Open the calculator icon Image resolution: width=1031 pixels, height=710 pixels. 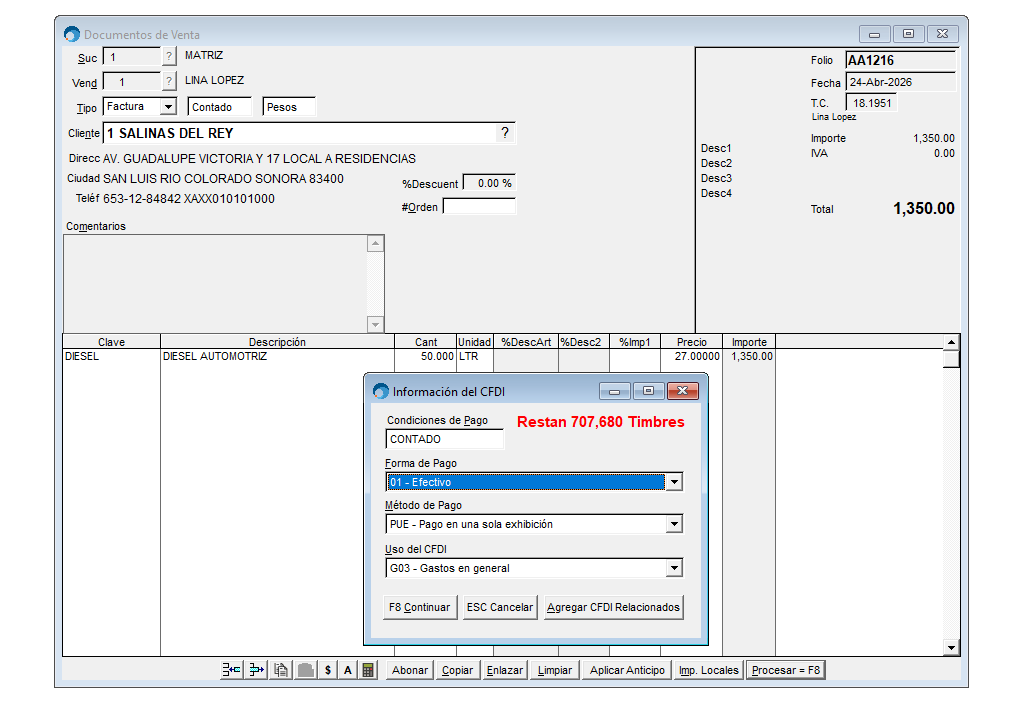click(x=368, y=670)
